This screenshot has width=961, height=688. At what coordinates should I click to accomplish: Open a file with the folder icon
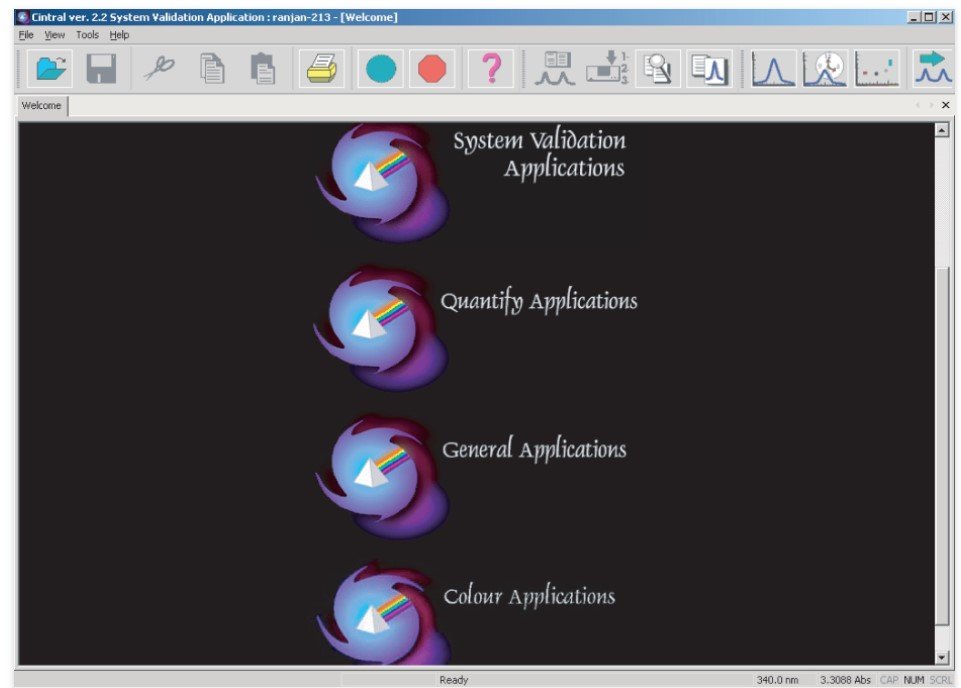pyautogui.click(x=52, y=69)
